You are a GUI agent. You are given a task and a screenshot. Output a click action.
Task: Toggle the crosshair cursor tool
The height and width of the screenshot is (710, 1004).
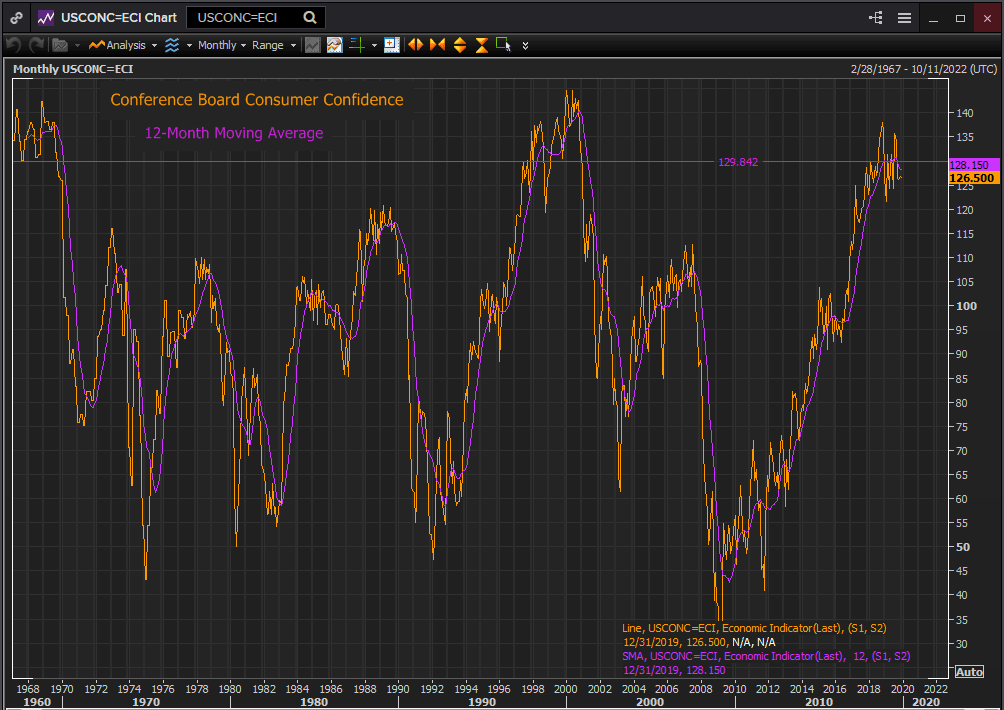click(x=356, y=45)
